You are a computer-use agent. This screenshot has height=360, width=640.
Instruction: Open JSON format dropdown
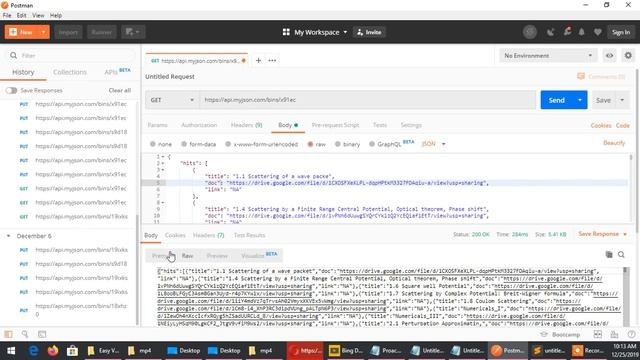pos(433,144)
